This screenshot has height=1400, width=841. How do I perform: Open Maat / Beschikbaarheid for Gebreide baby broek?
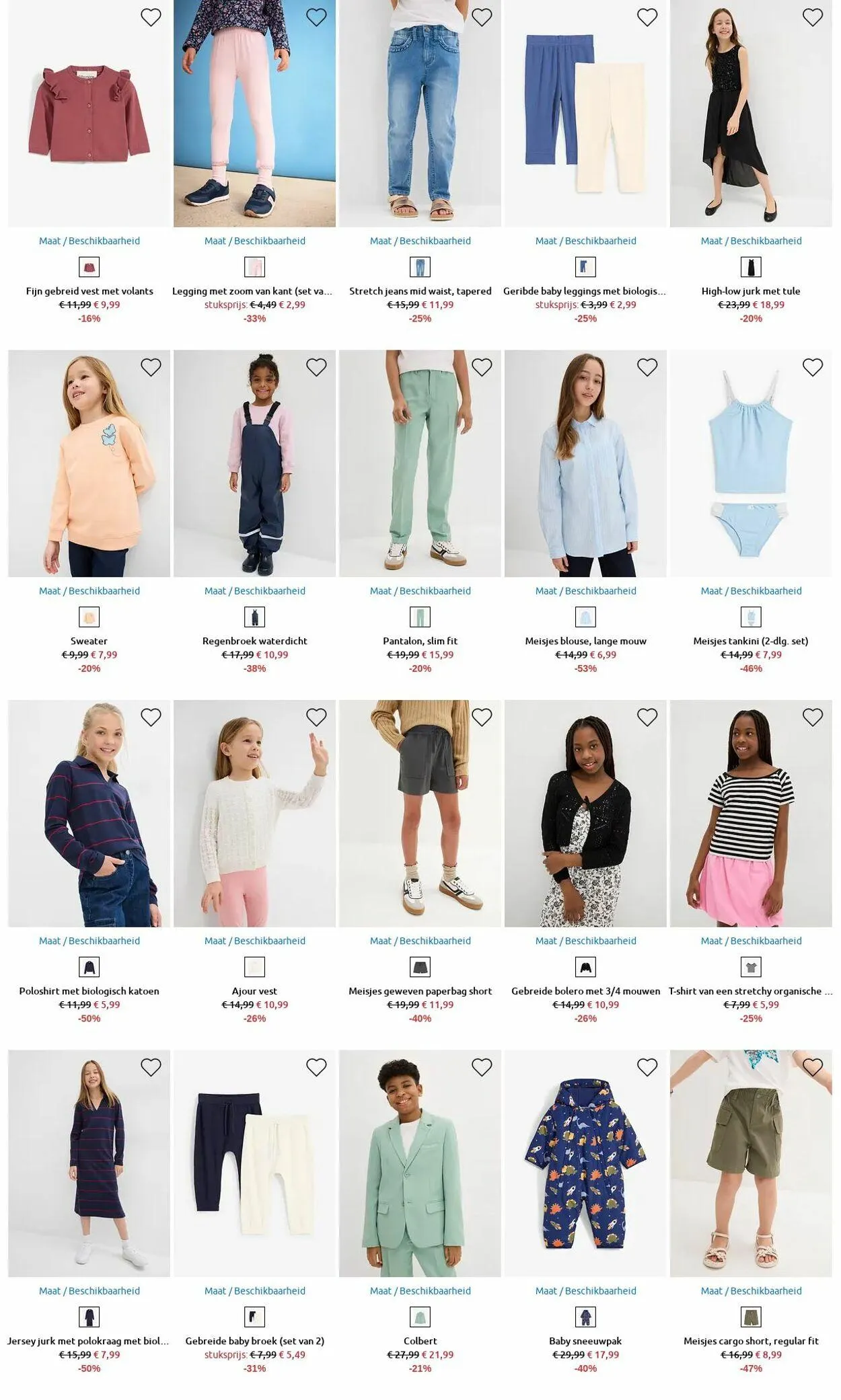254,1291
